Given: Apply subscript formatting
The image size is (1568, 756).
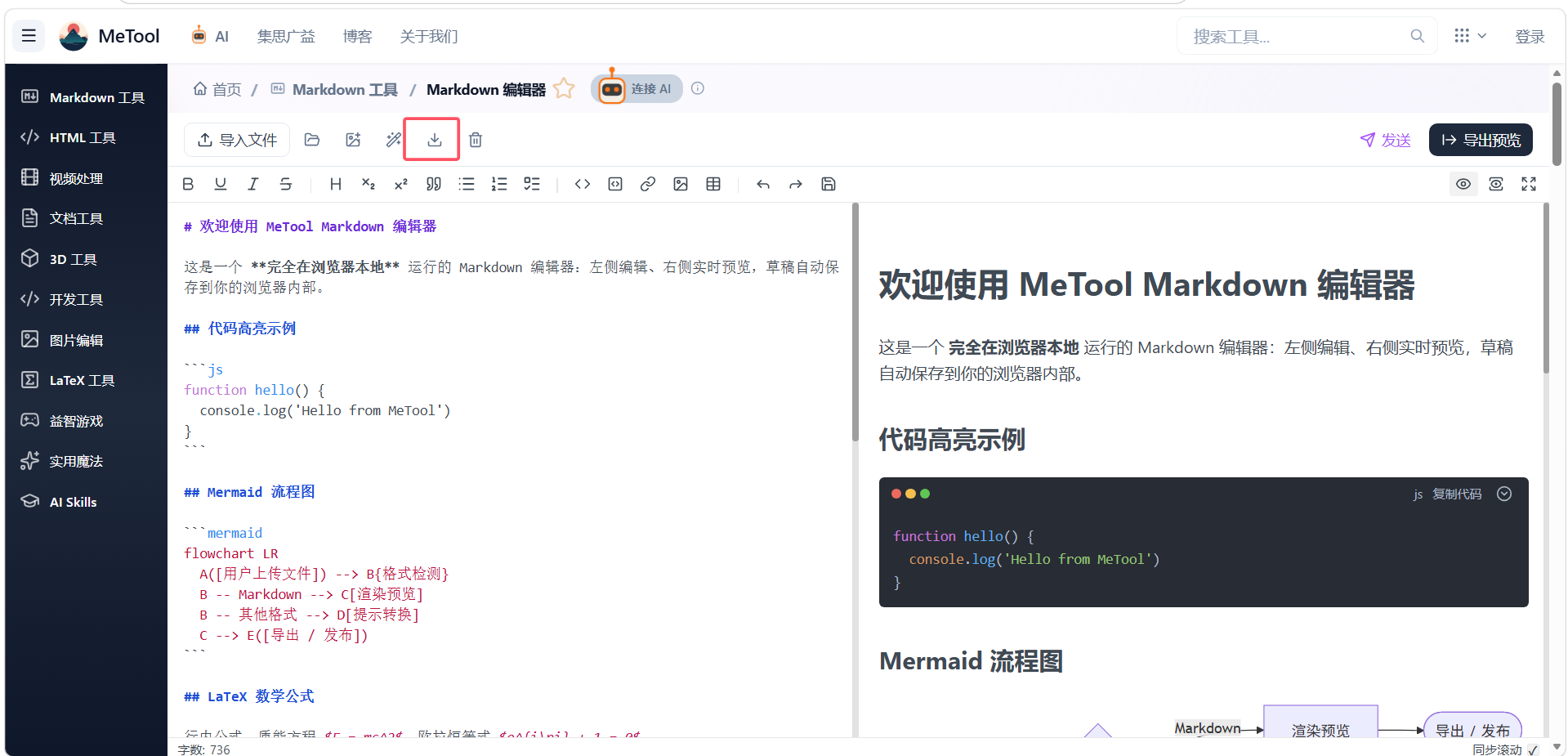Looking at the screenshot, I should coord(369,184).
